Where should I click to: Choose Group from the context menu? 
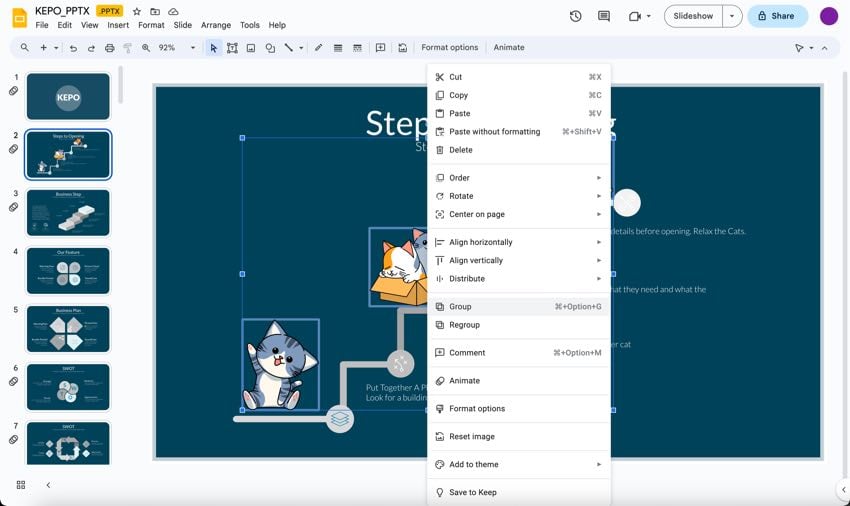460,307
